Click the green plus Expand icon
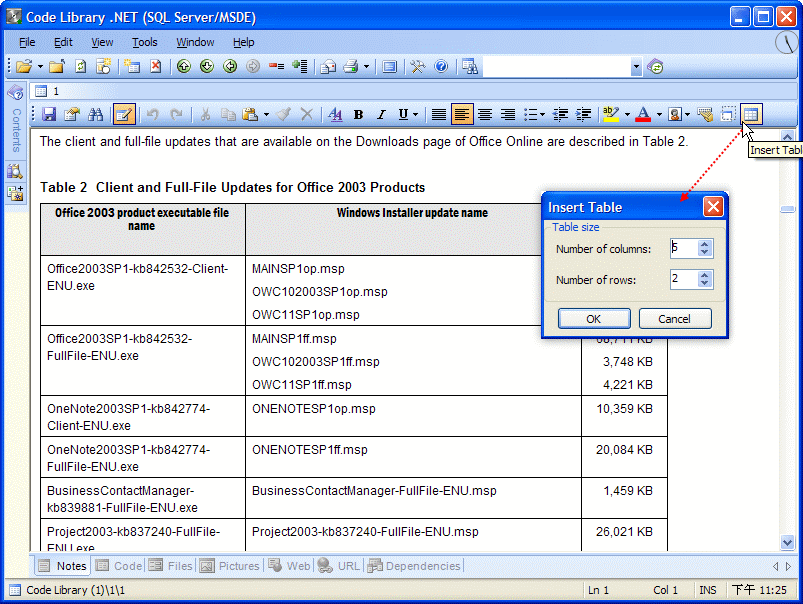The height and width of the screenshot is (604, 803). 300,67
